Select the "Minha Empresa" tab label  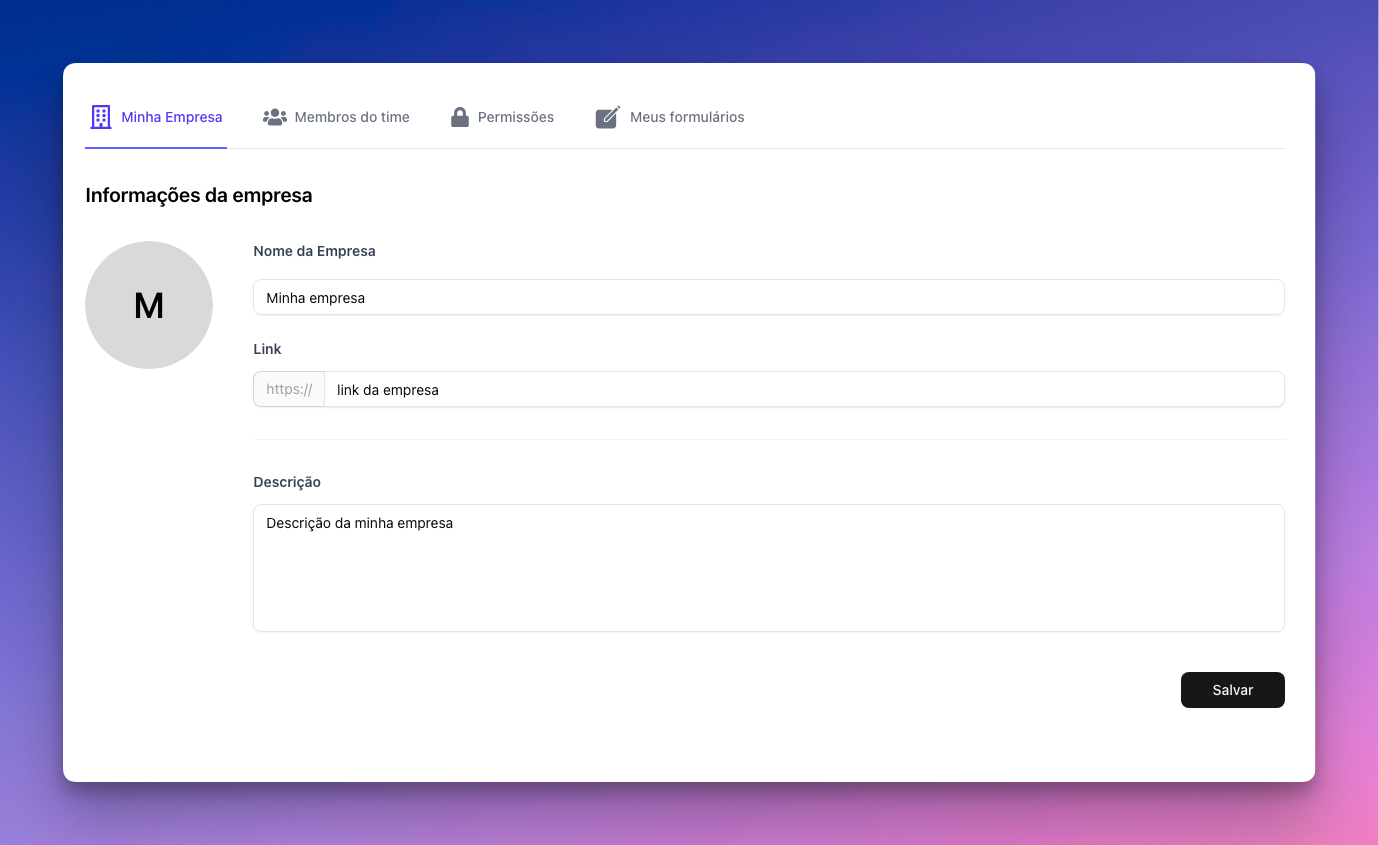[x=172, y=117]
